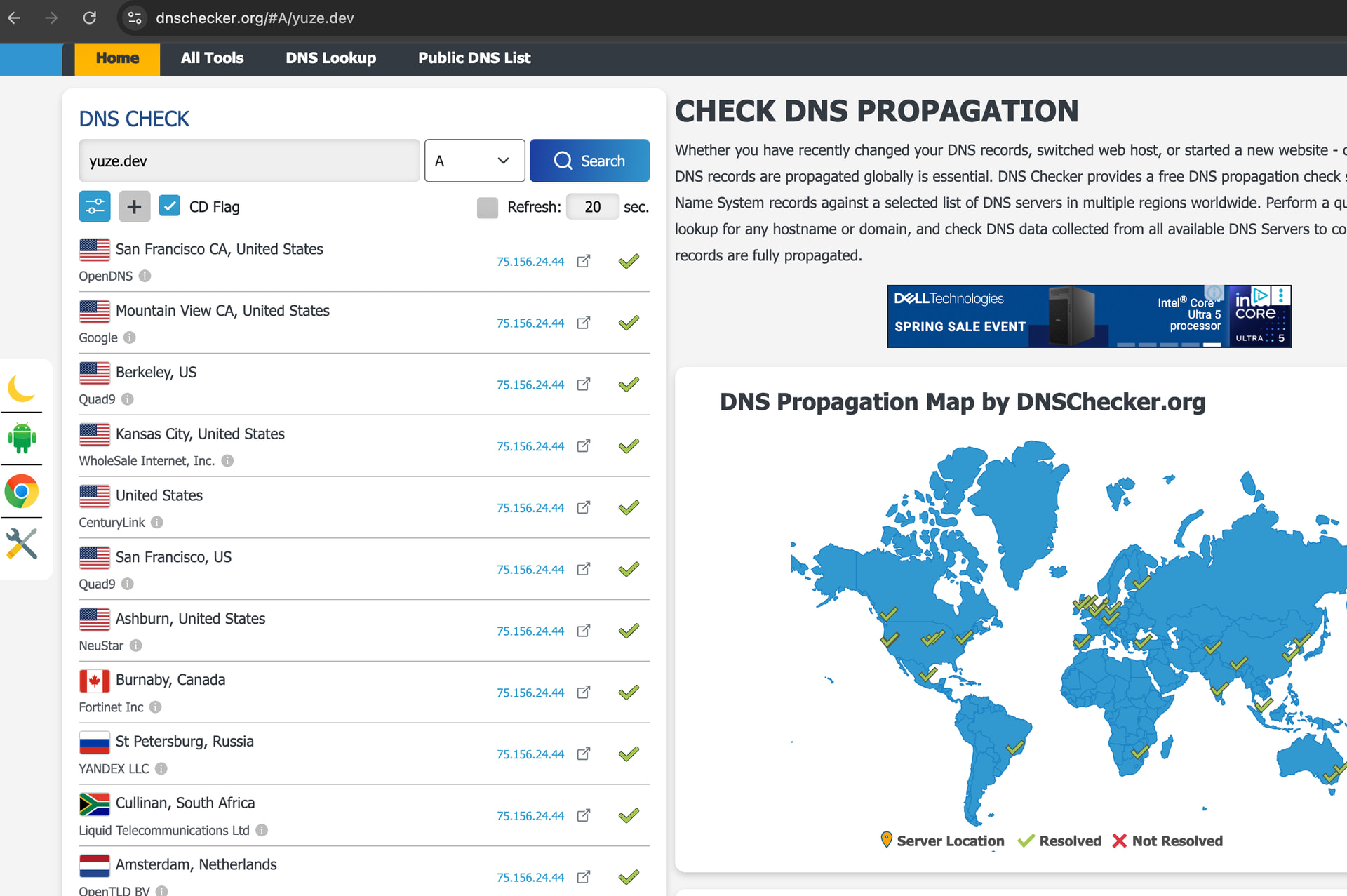Open the All Tools menu

[212, 58]
